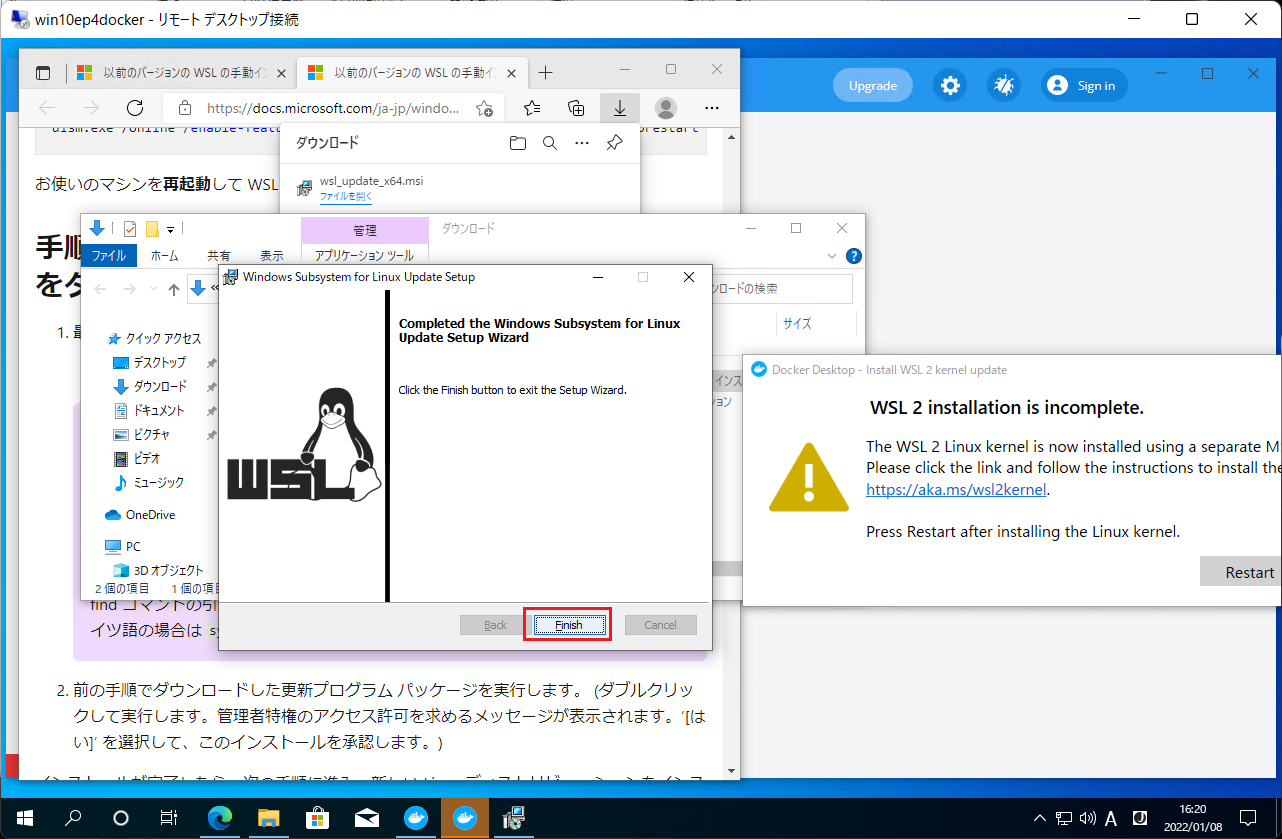Open Docker Desktop troubleshoot bug icon
The height and width of the screenshot is (839, 1282).
coord(1003,85)
